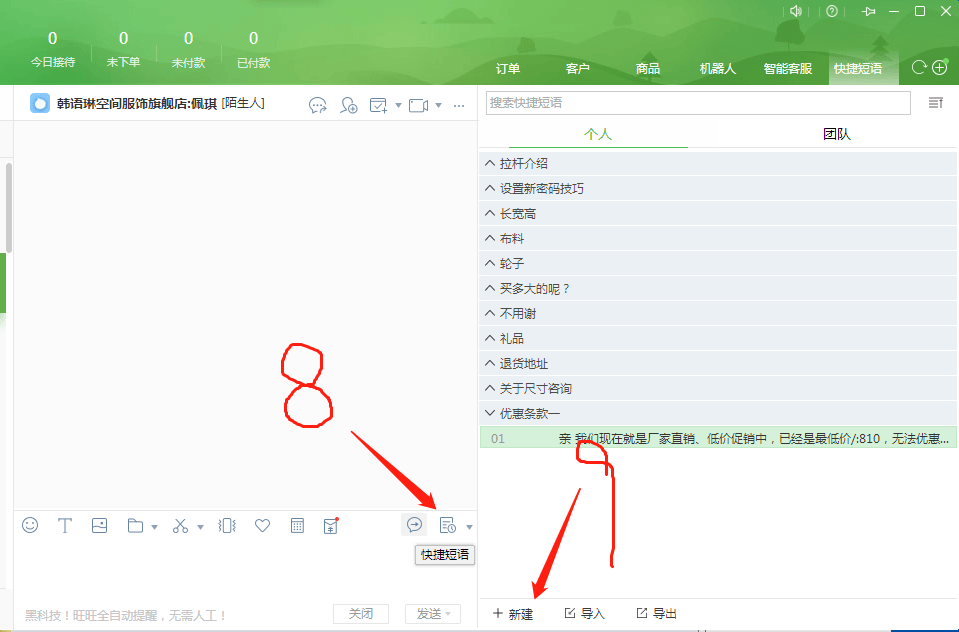The height and width of the screenshot is (632, 959).
Task: Create a new phrase with 新建
Action: click(513, 613)
